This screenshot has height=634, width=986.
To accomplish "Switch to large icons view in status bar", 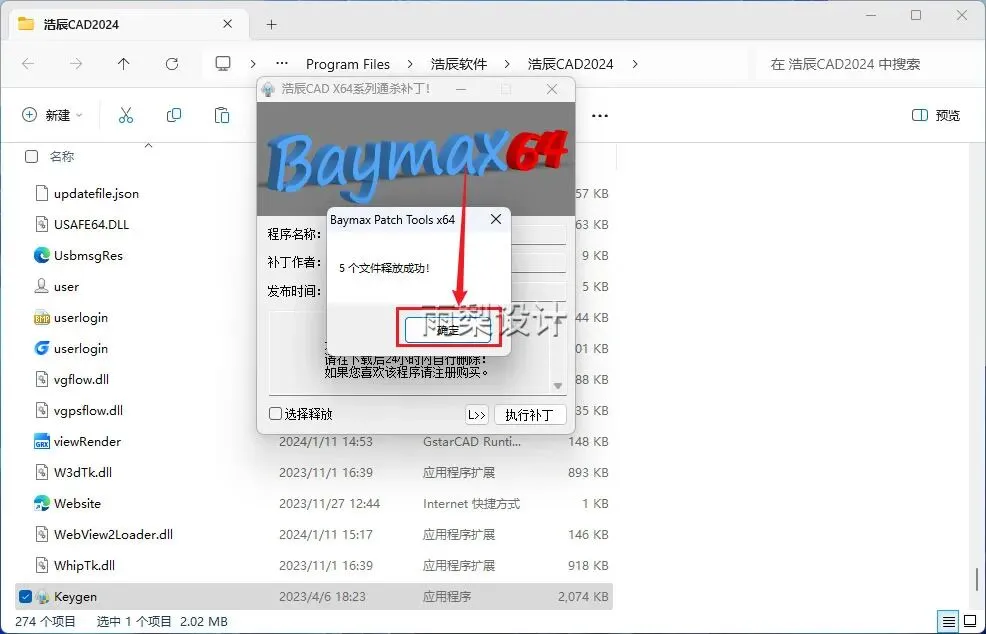I will coord(970,621).
